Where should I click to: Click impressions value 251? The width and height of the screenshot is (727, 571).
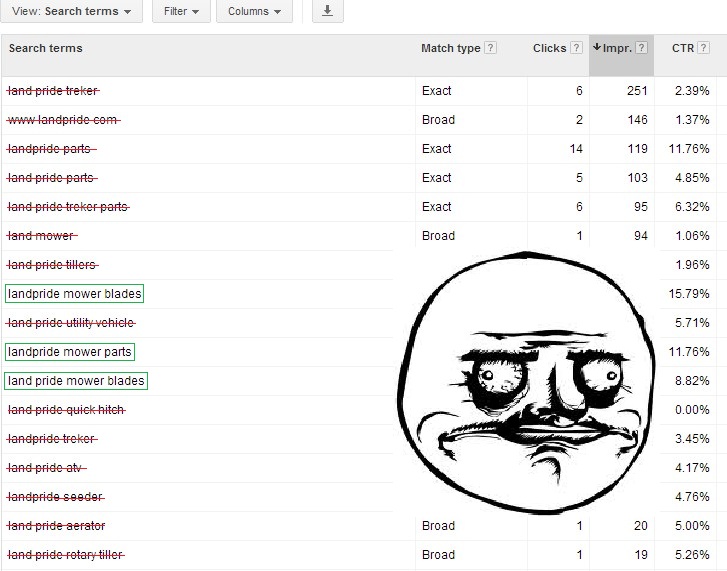(637, 91)
